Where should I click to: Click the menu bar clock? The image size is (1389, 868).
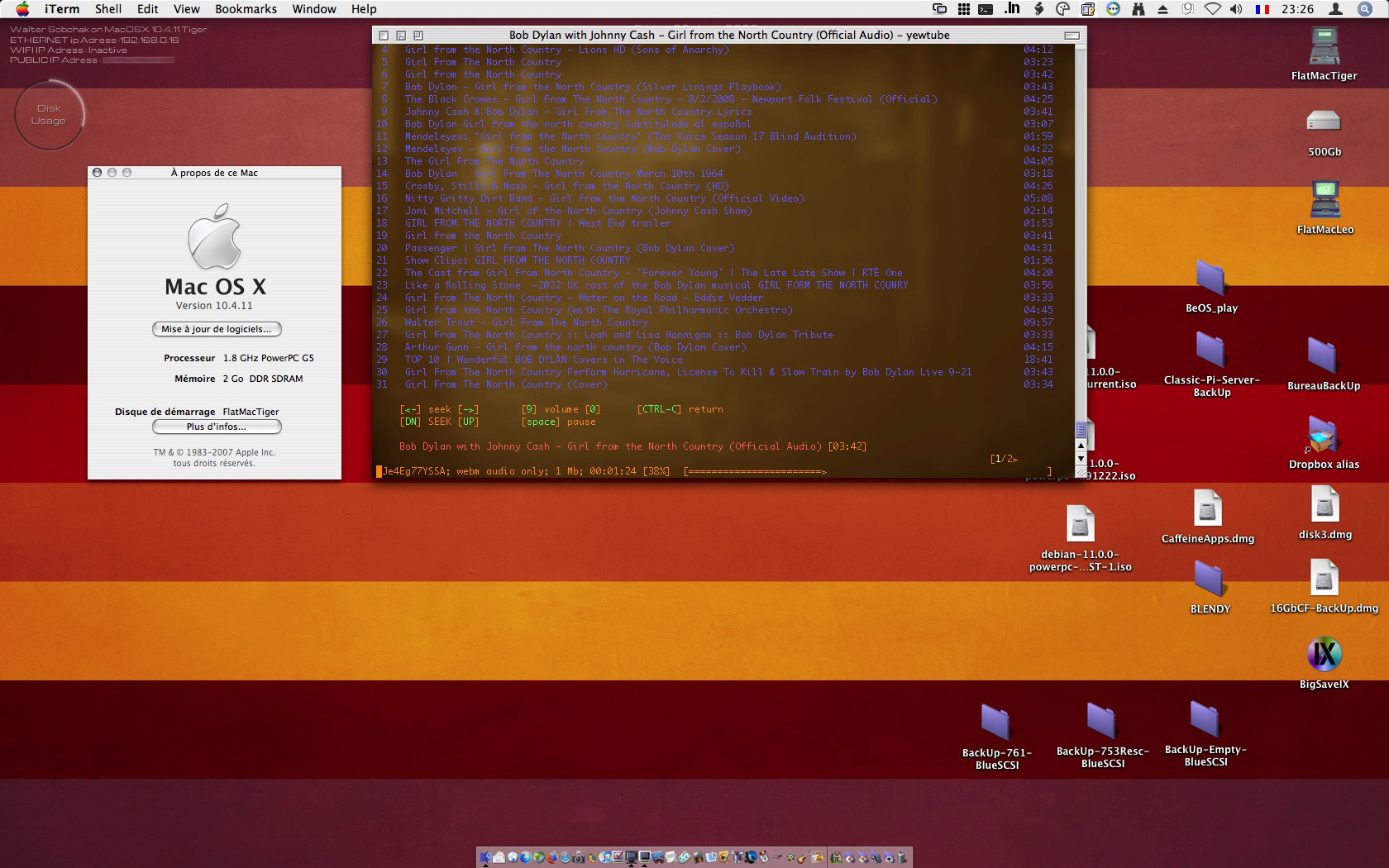[x=1298, y=9]
